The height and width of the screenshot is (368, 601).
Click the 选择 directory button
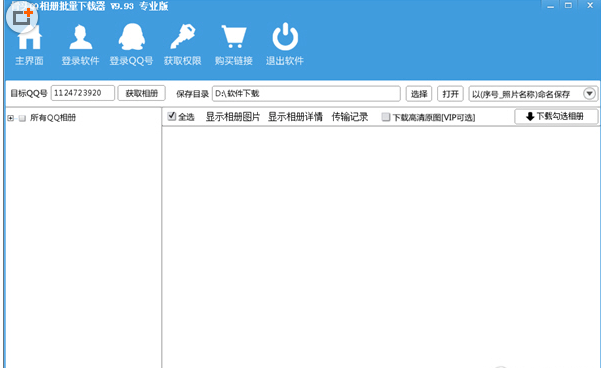419,94
